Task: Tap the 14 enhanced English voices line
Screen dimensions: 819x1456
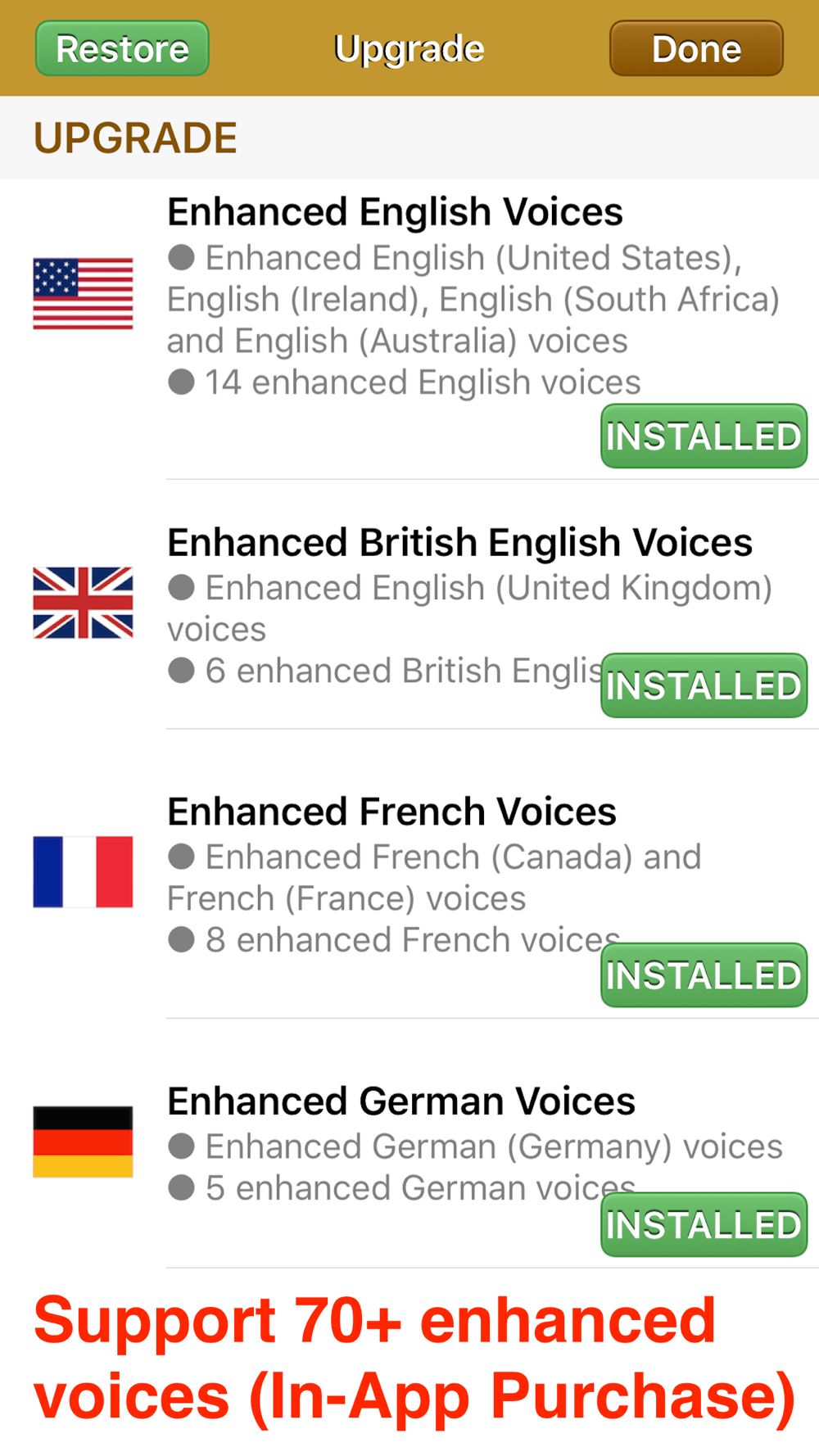Action: tap(422, 382)
